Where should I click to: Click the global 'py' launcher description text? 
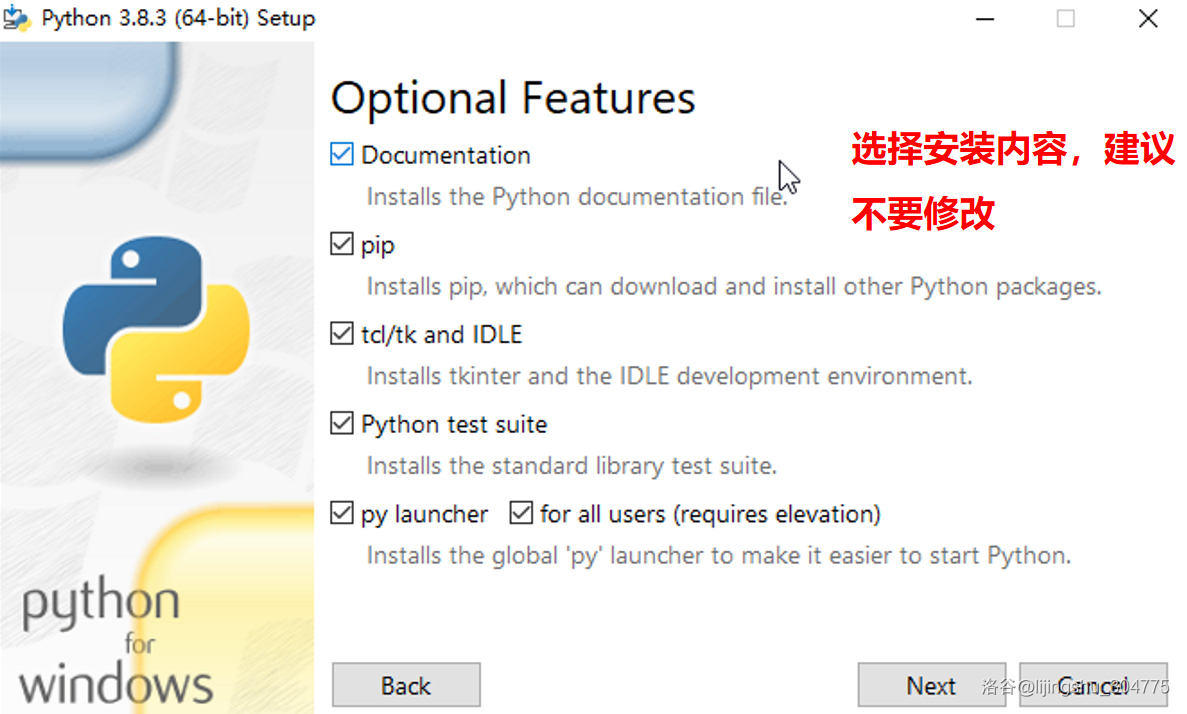click(718, 556)
